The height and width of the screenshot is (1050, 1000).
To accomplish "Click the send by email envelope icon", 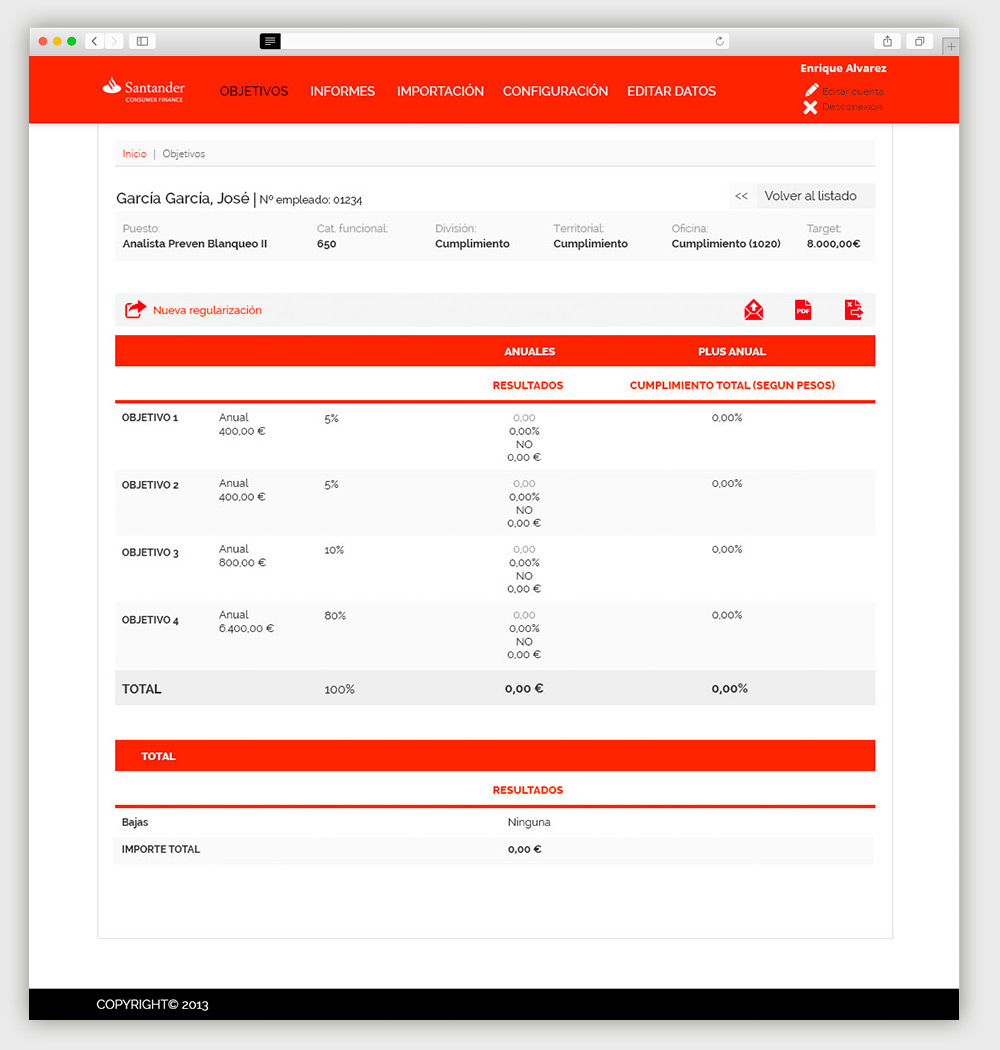I will [753, 310].
